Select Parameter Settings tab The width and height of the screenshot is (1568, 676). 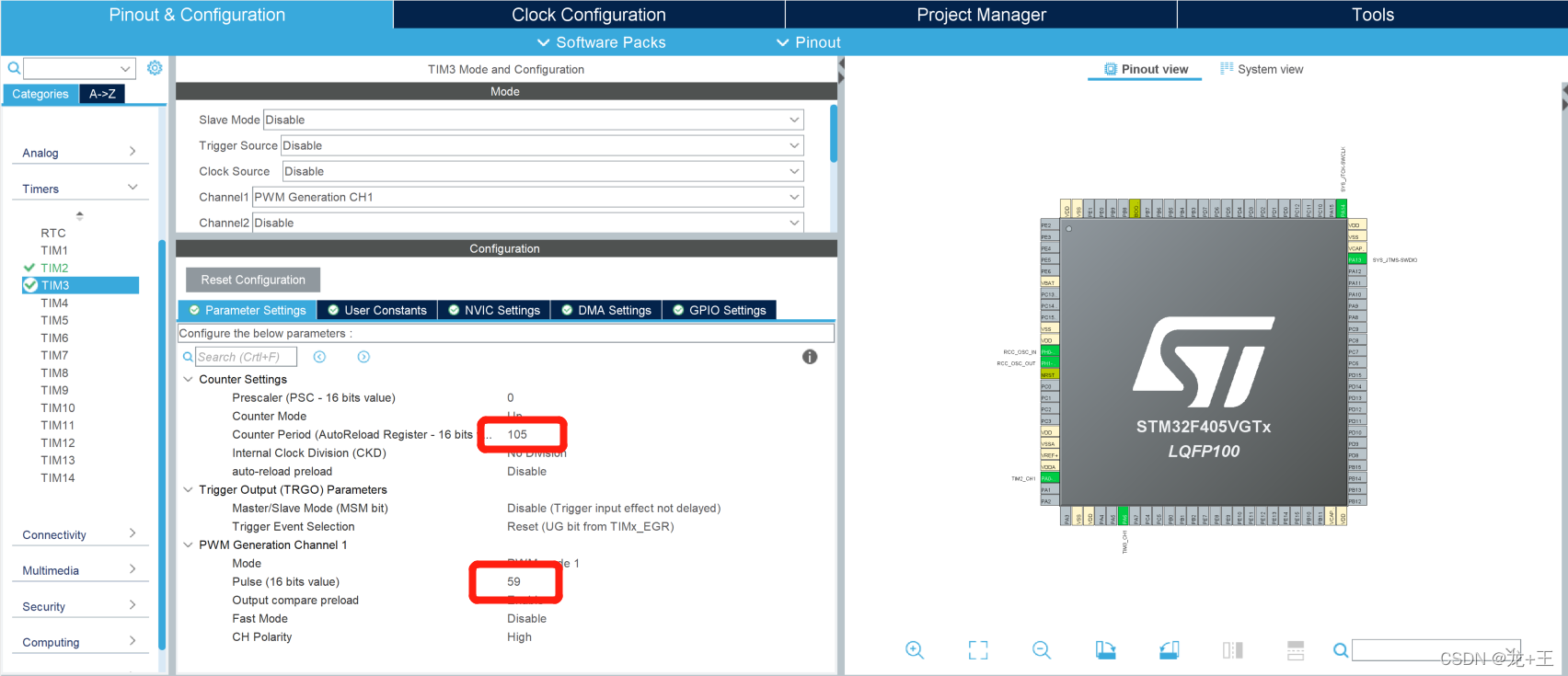(x=248, y=310)
